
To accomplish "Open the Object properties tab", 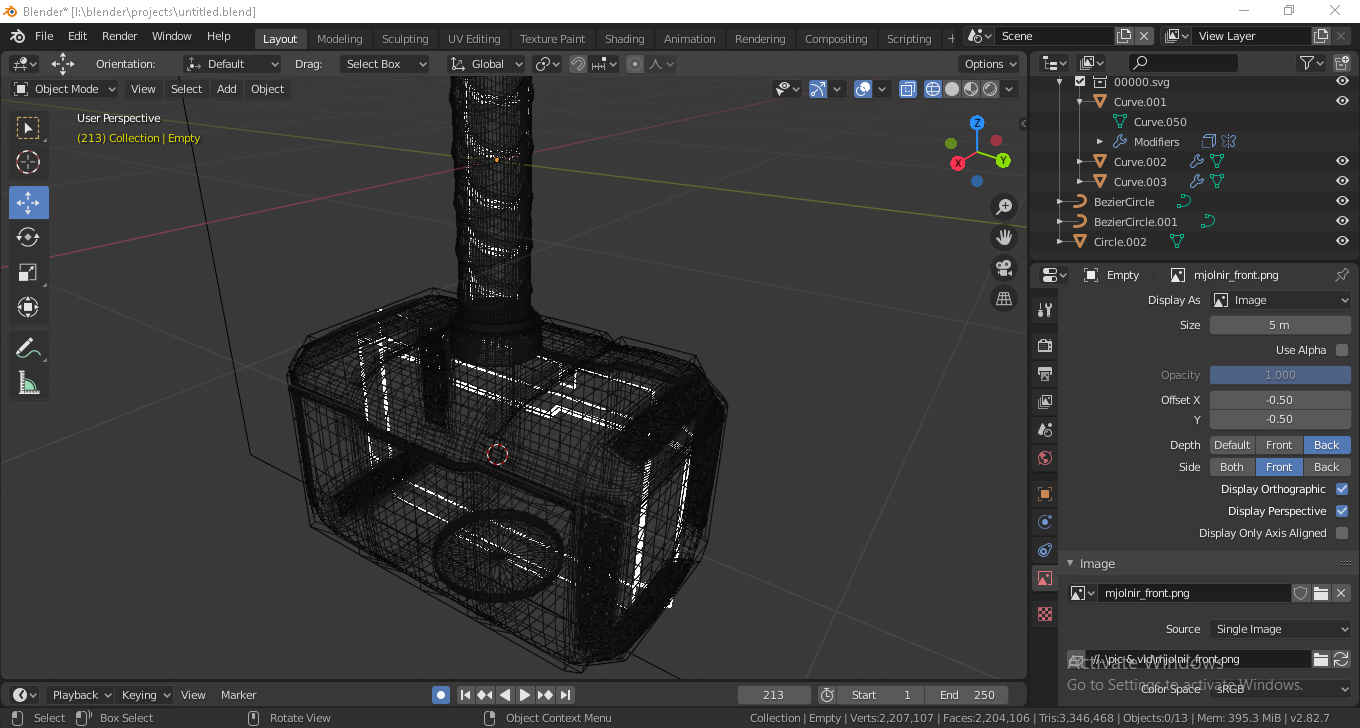I will [1045, 494].
